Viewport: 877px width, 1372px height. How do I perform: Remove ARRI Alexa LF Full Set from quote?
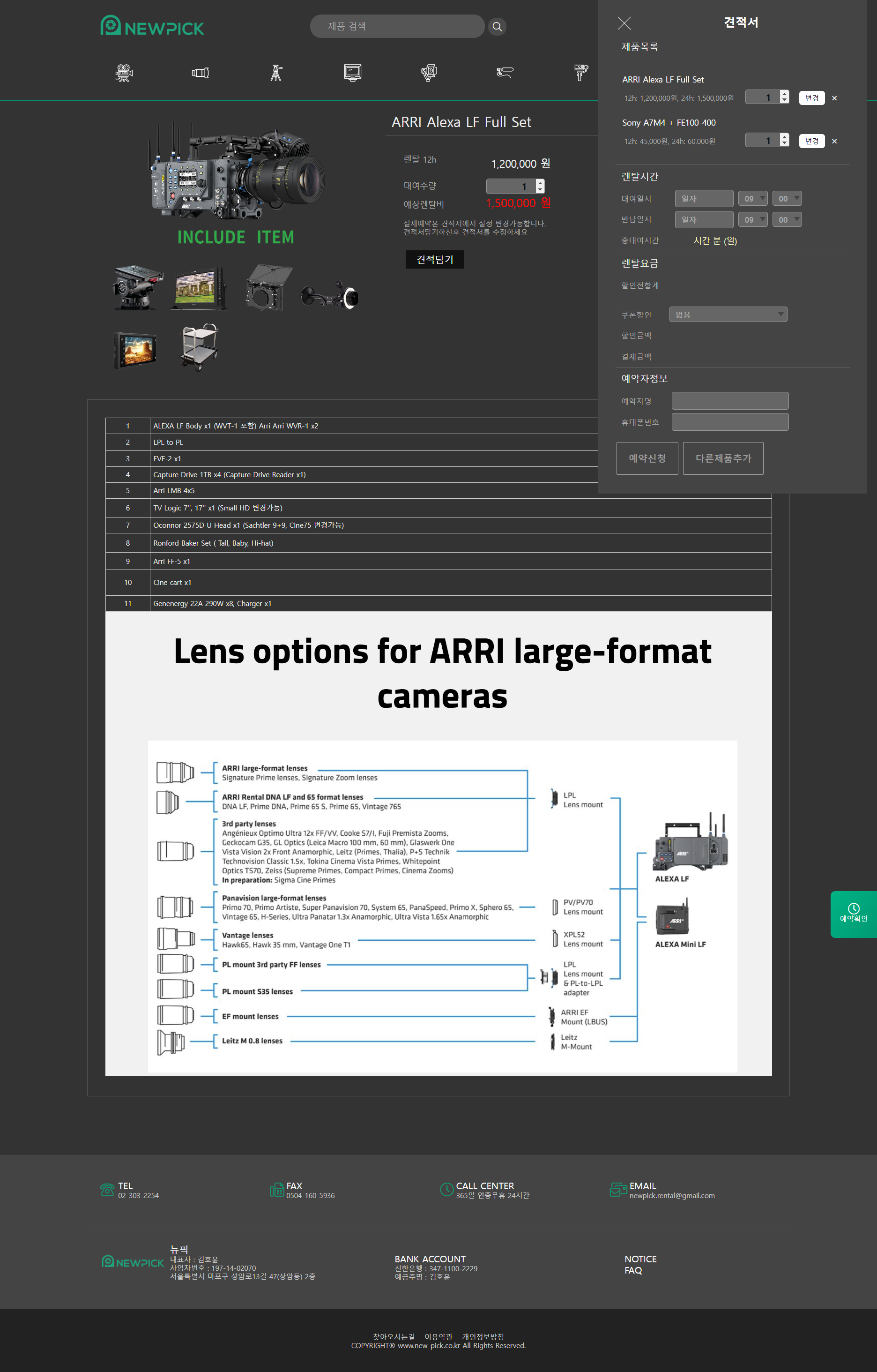(834, 98)
